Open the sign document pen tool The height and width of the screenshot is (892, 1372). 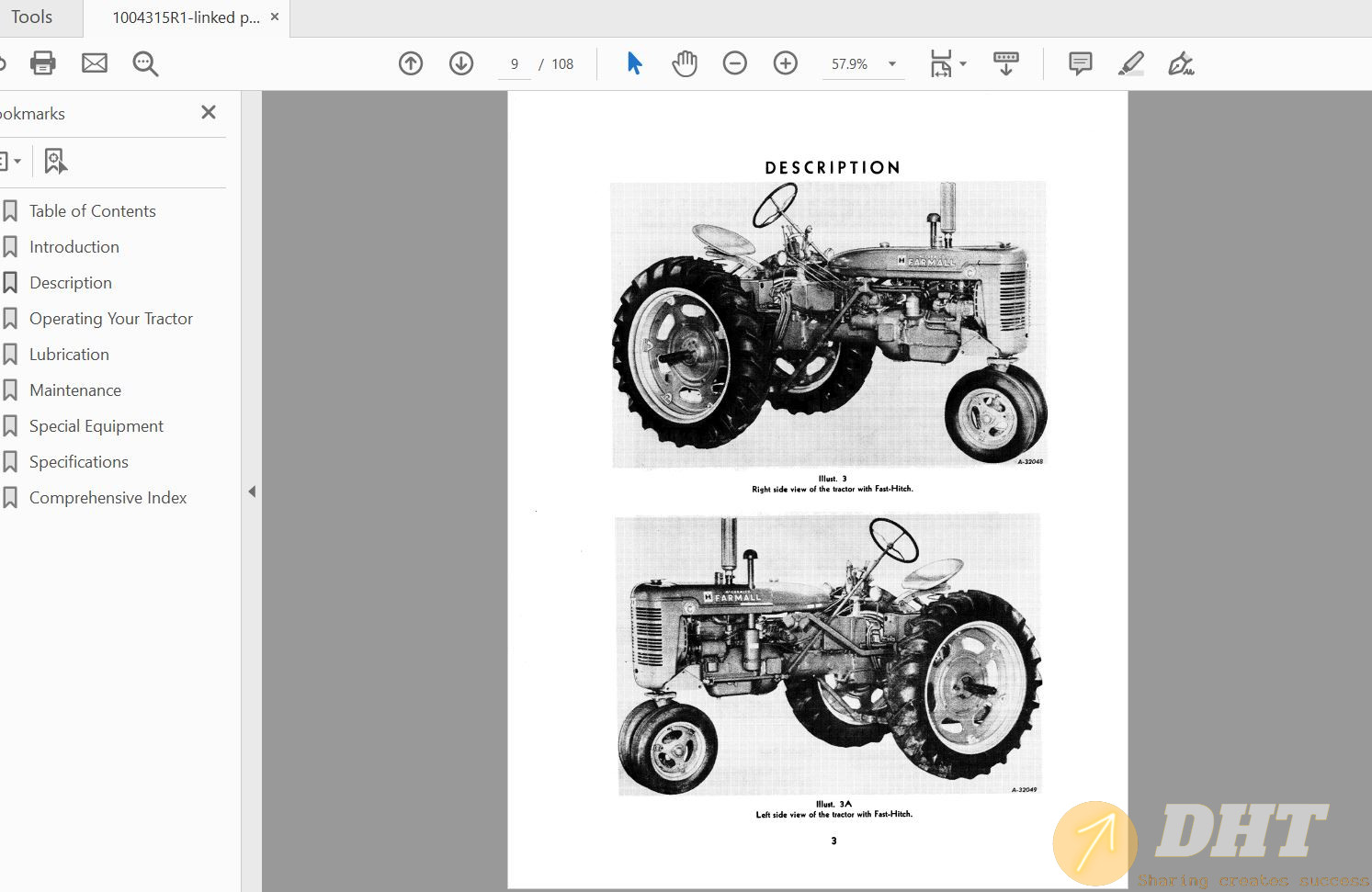coord(1181,63)
